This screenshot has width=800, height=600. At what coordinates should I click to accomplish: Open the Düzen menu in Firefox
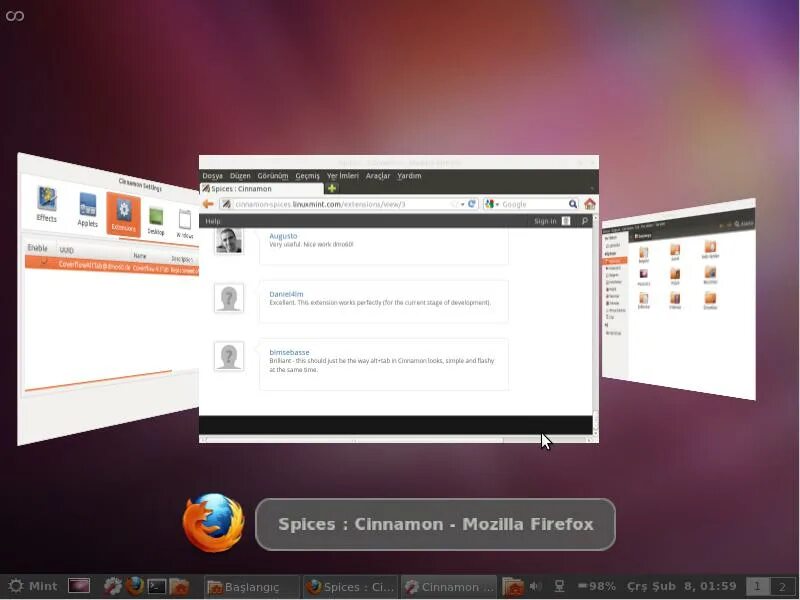[240, 176]
